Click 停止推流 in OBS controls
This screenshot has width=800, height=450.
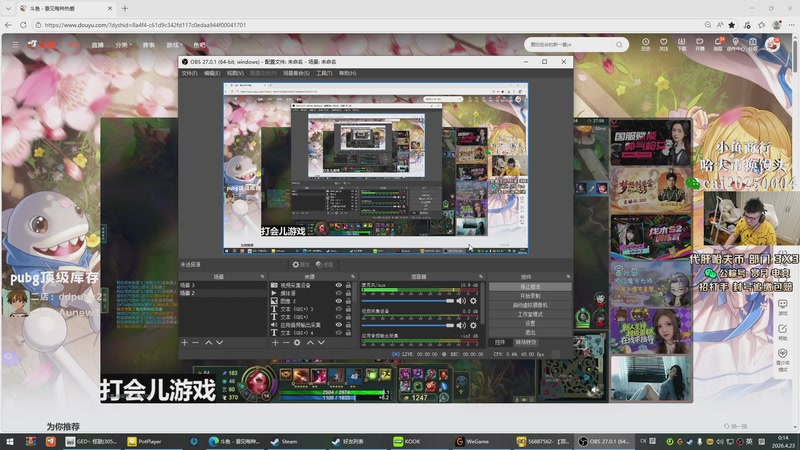(x=530, y=287)
